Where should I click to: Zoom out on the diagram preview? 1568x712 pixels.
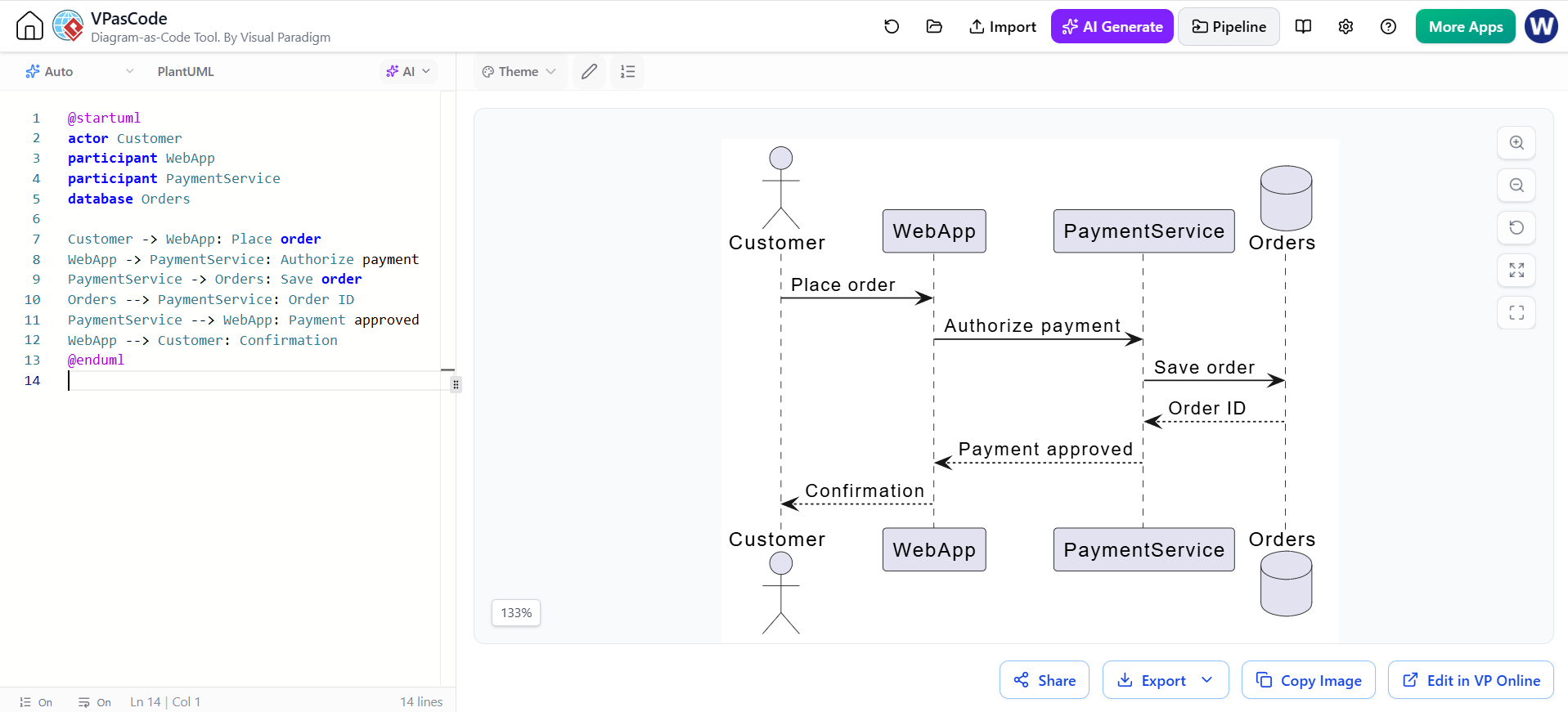click(1516, 185)
